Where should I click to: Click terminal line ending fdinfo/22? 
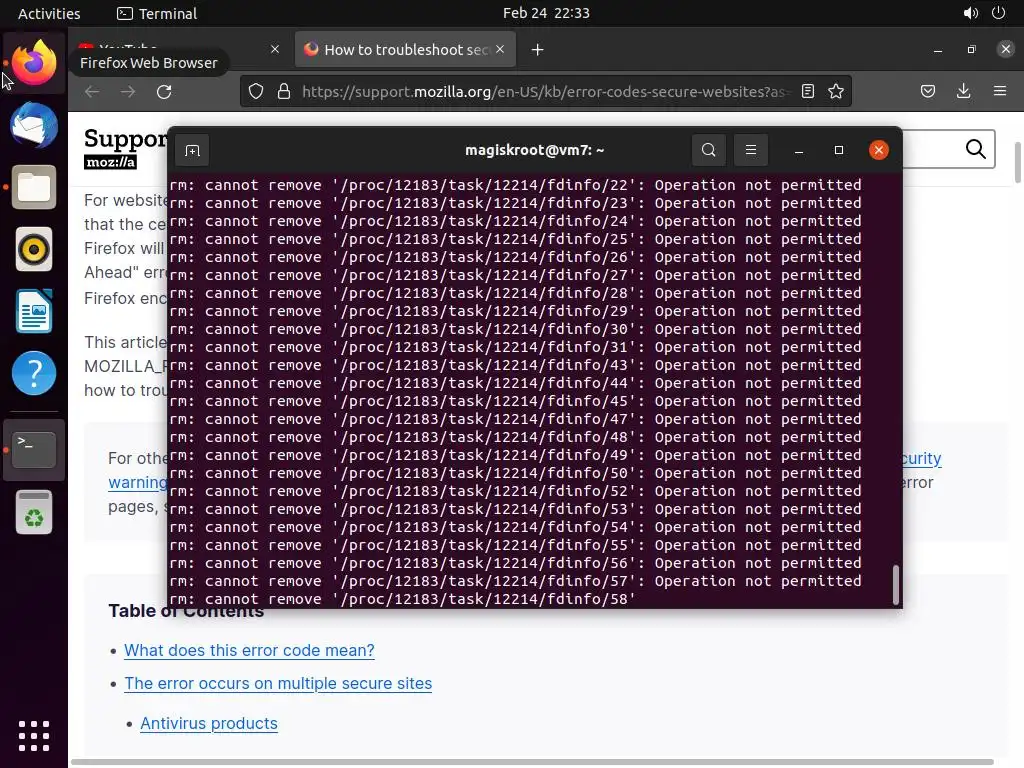click(515, 185)
